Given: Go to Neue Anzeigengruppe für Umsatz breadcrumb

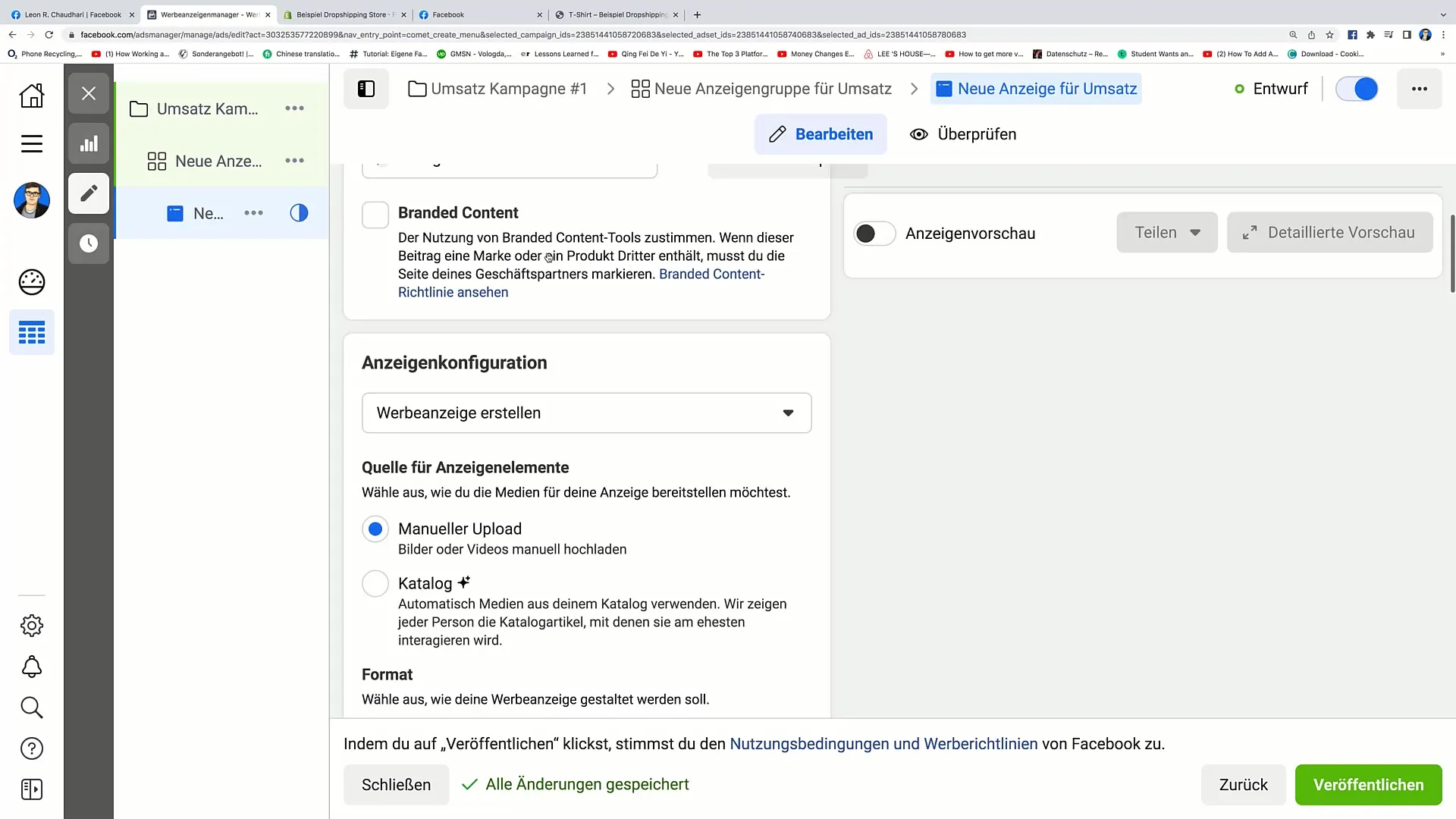Looking at the screenshot, I should click(x=761, y=89).
